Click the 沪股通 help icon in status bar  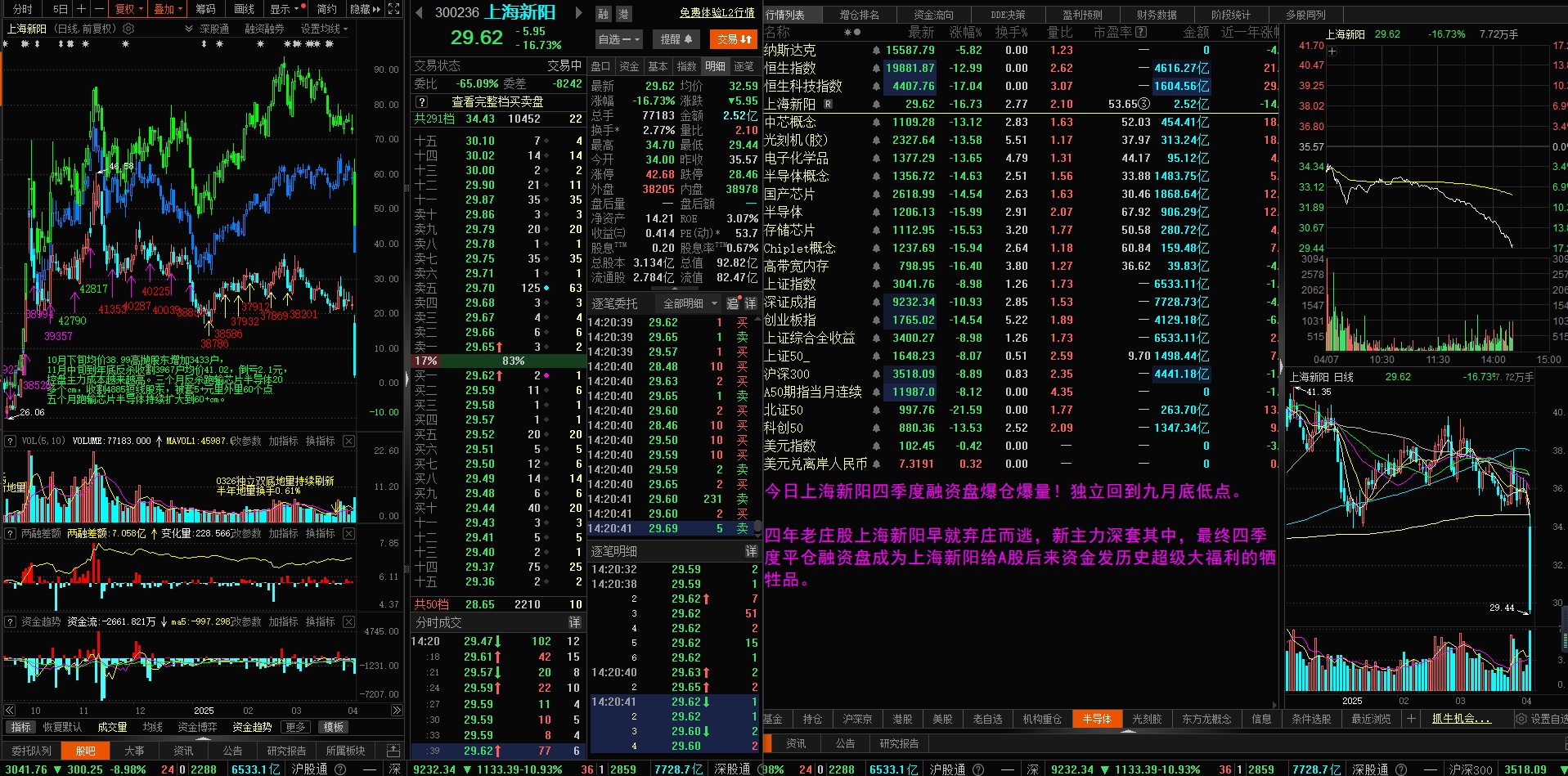click(340, 769)
